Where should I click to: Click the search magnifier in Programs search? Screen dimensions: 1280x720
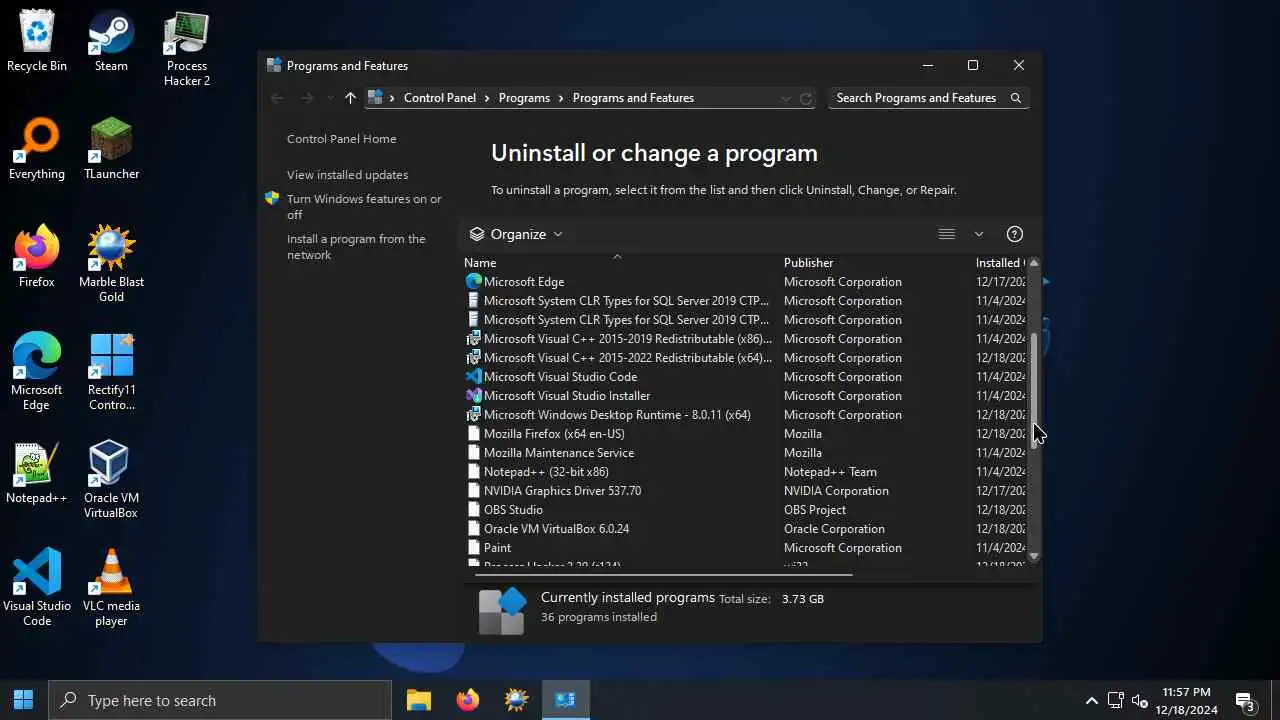pos(1016,98)
